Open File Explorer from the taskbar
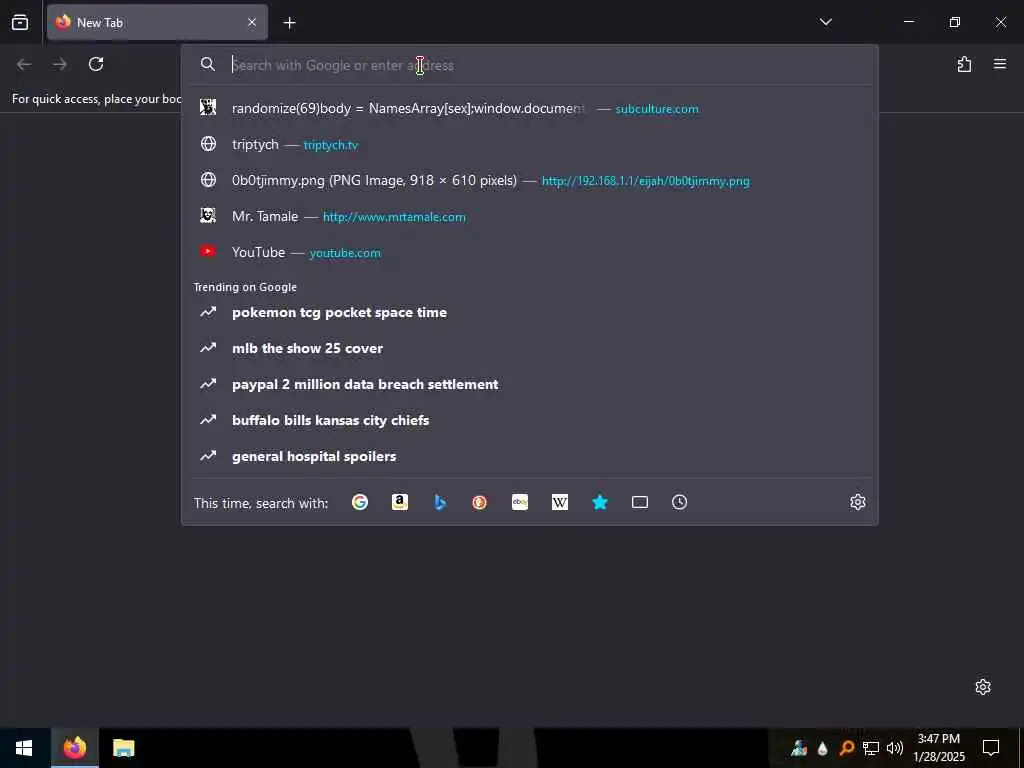The width and height of the screenshot is (1024, 768). click(123, 748)
